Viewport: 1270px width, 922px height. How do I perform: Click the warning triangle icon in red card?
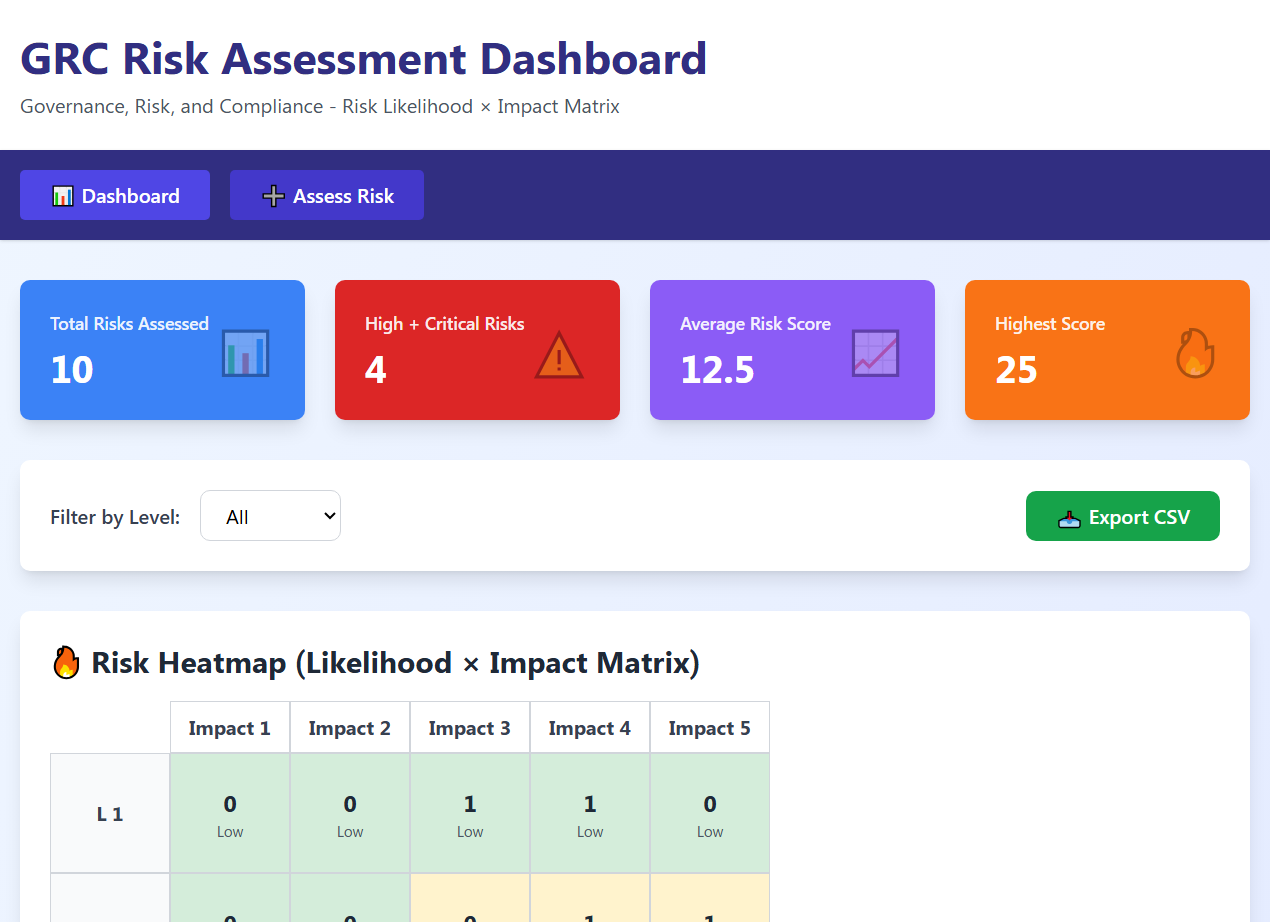[x=558, y=355]
